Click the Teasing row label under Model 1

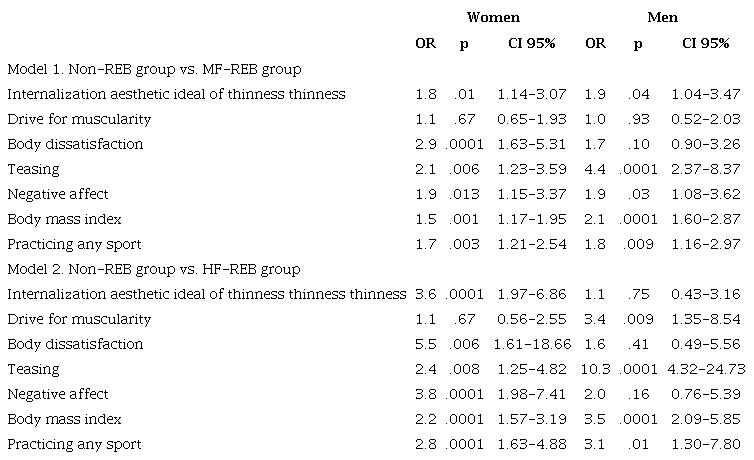coord(33,169)
